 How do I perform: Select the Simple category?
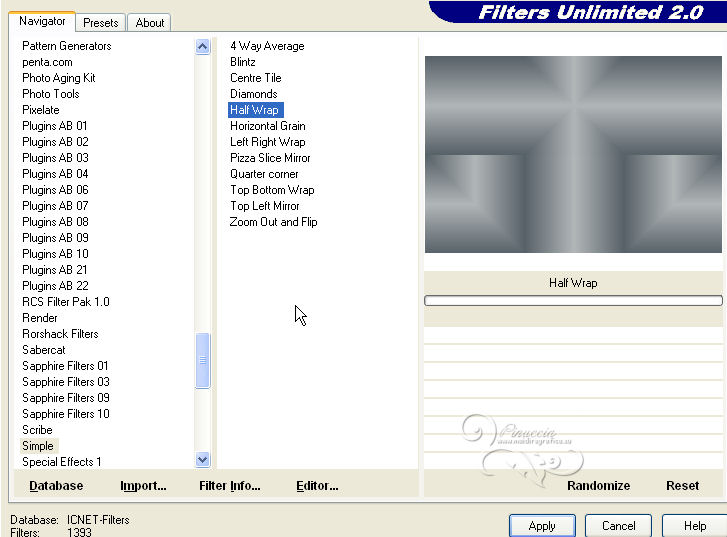[38, 446]
